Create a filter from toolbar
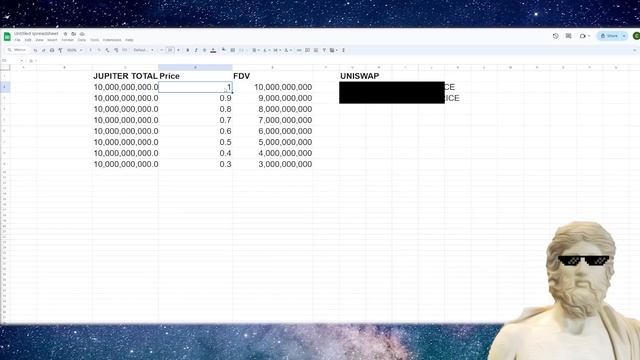The width and height of the screenshot is (640, 360). coord(324,50)
